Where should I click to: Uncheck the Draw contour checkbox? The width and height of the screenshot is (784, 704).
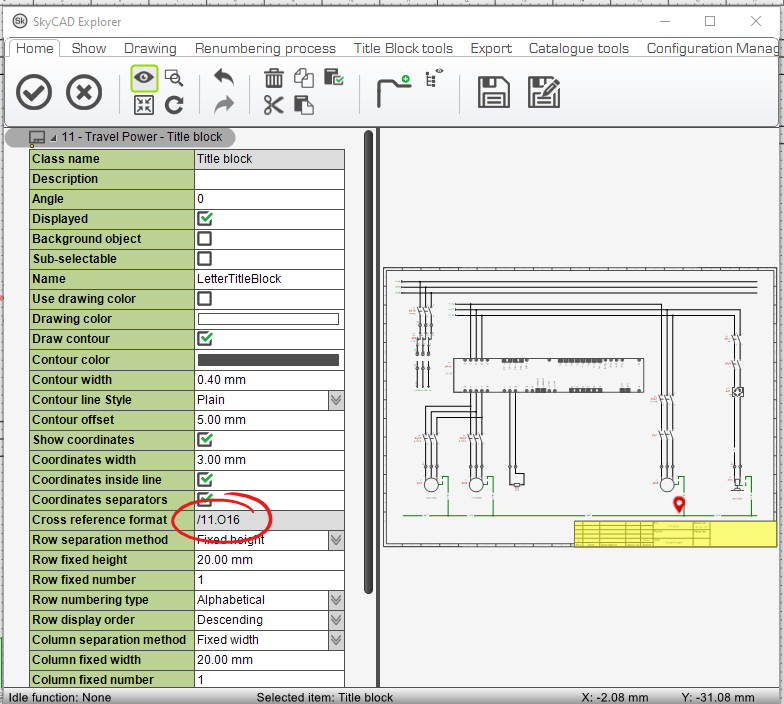coord(204,339)
